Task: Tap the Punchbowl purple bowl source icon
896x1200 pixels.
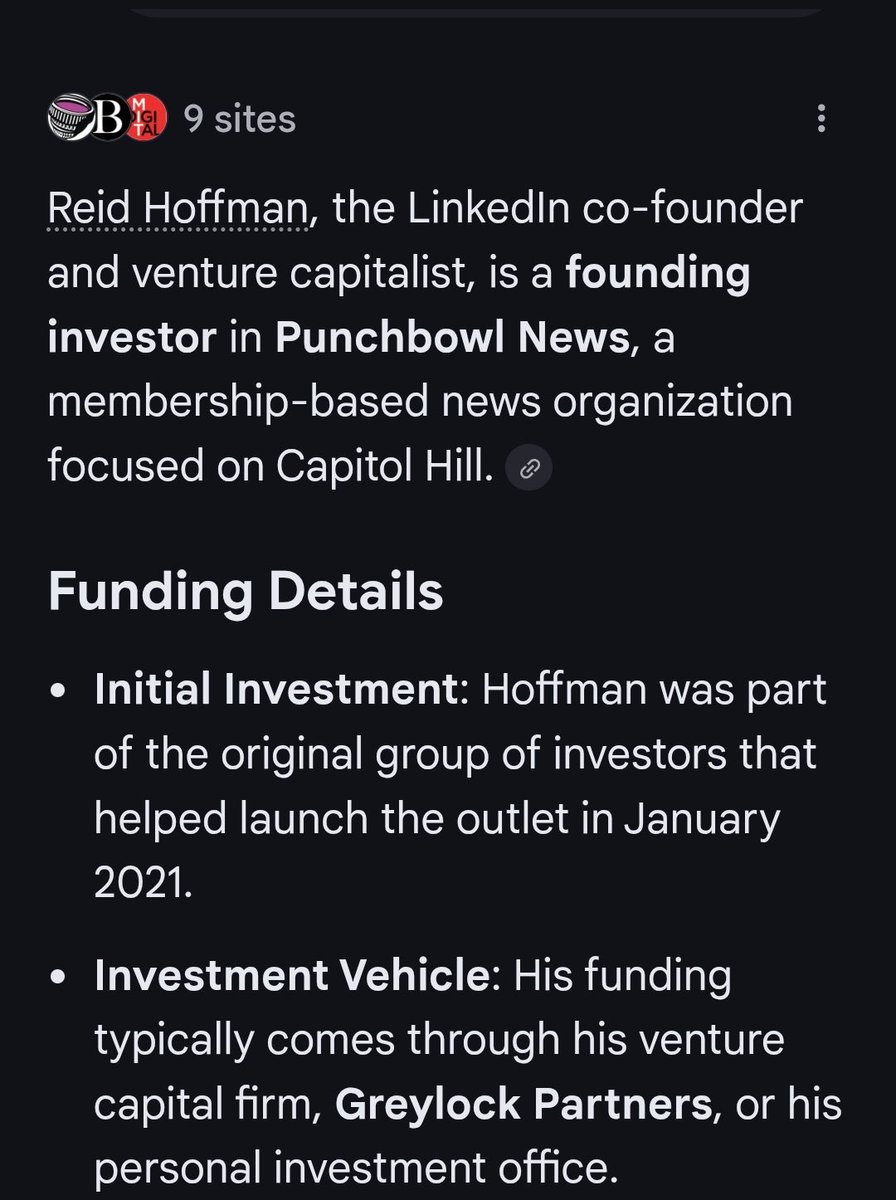Action: (x=69, y=120)
